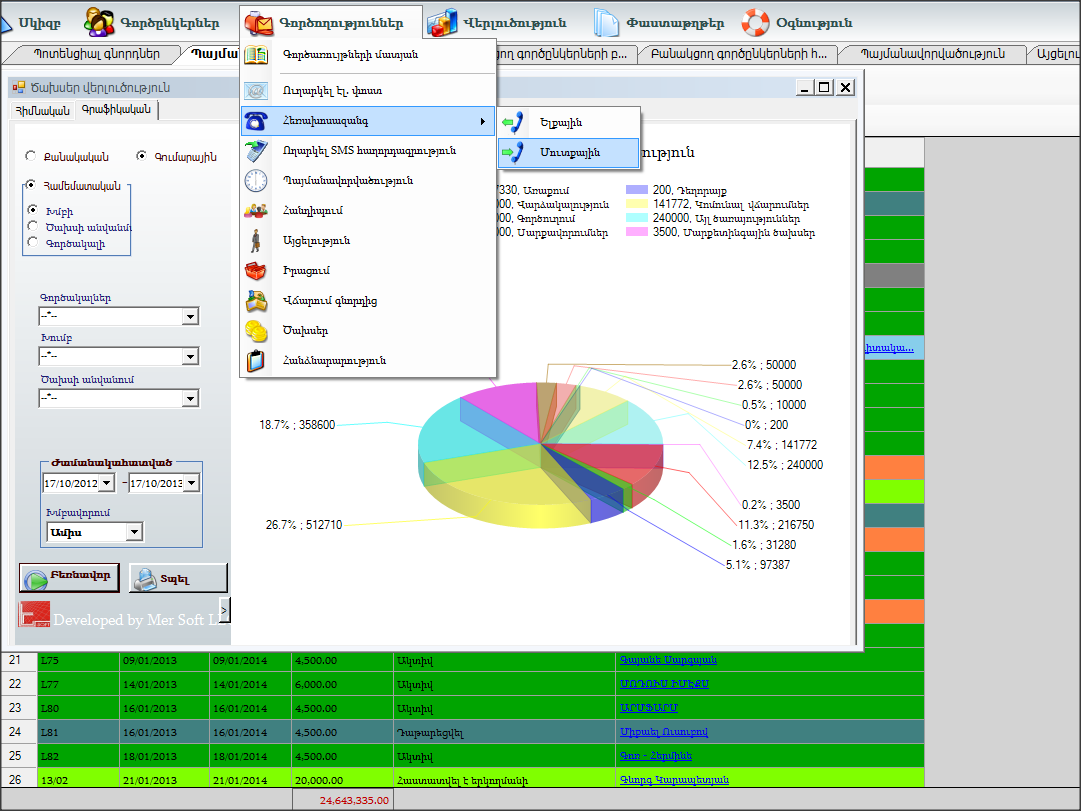Click the clock icon beside Պայմանավորվածություն in the menu
The width and height of the screenshot is (1081, 811).
(x=256, y=181)
